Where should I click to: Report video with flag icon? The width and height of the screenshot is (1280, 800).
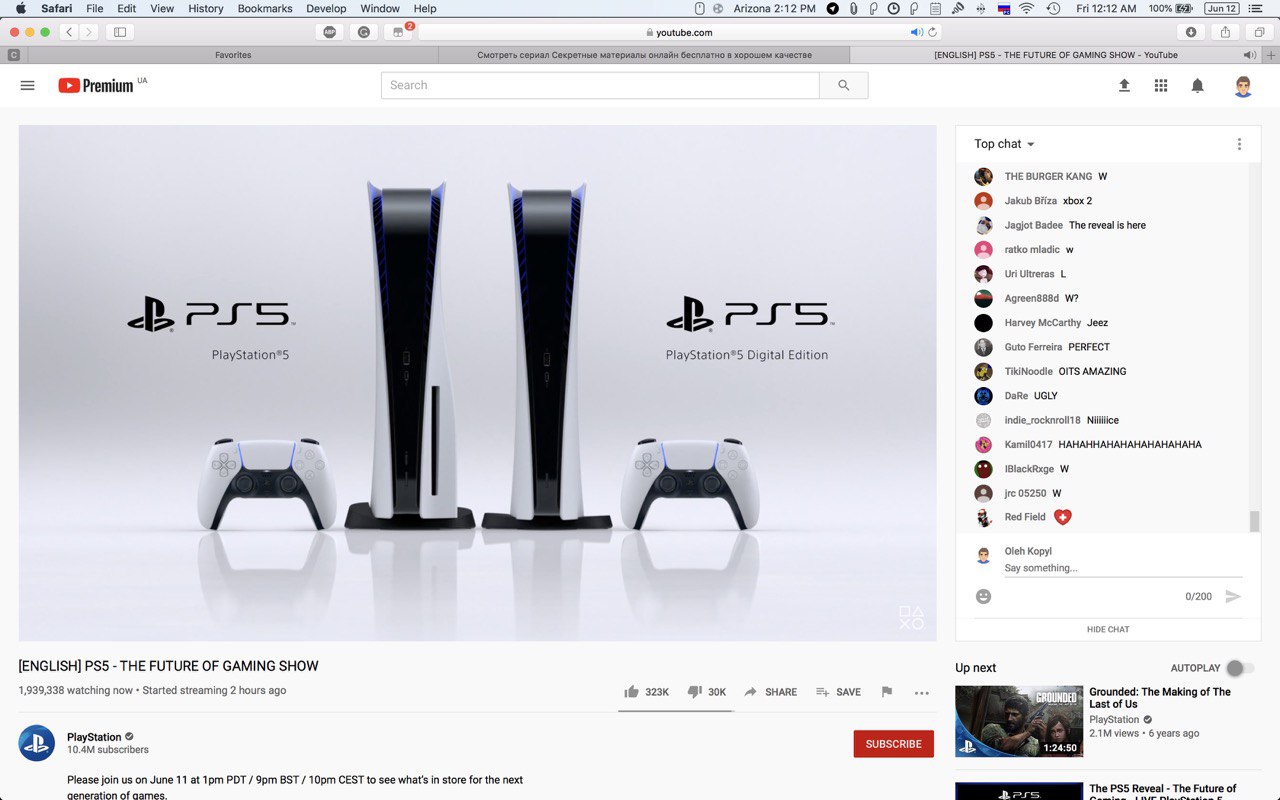coord(886,692)
